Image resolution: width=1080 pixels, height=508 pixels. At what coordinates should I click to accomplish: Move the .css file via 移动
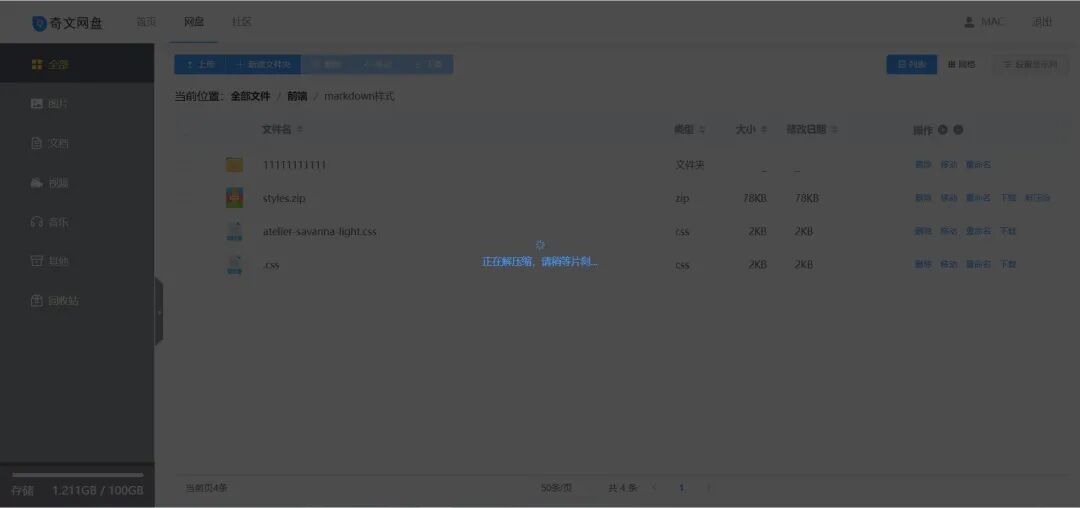(948, 264)
